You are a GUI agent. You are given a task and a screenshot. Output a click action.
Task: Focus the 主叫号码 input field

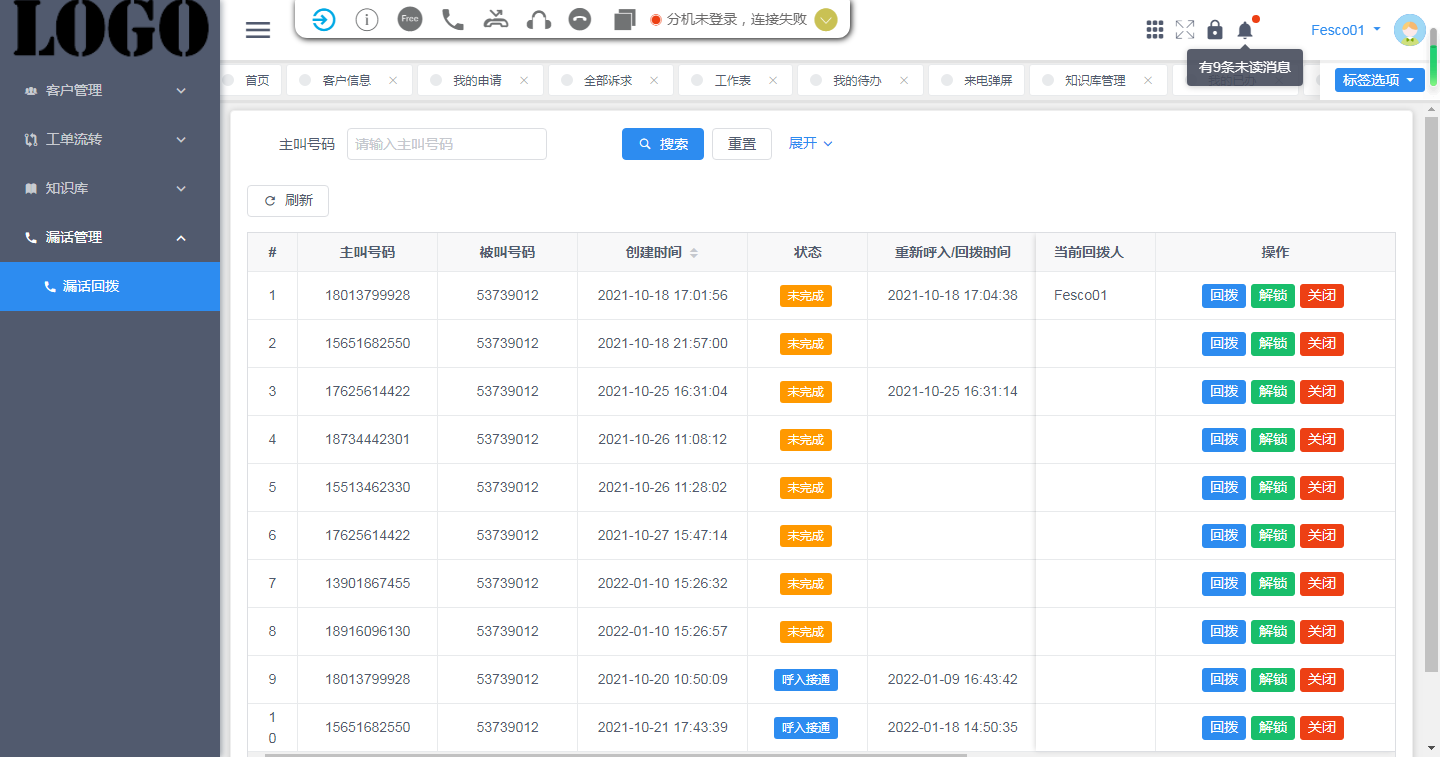pyautogui.click(x=447, y=144)
